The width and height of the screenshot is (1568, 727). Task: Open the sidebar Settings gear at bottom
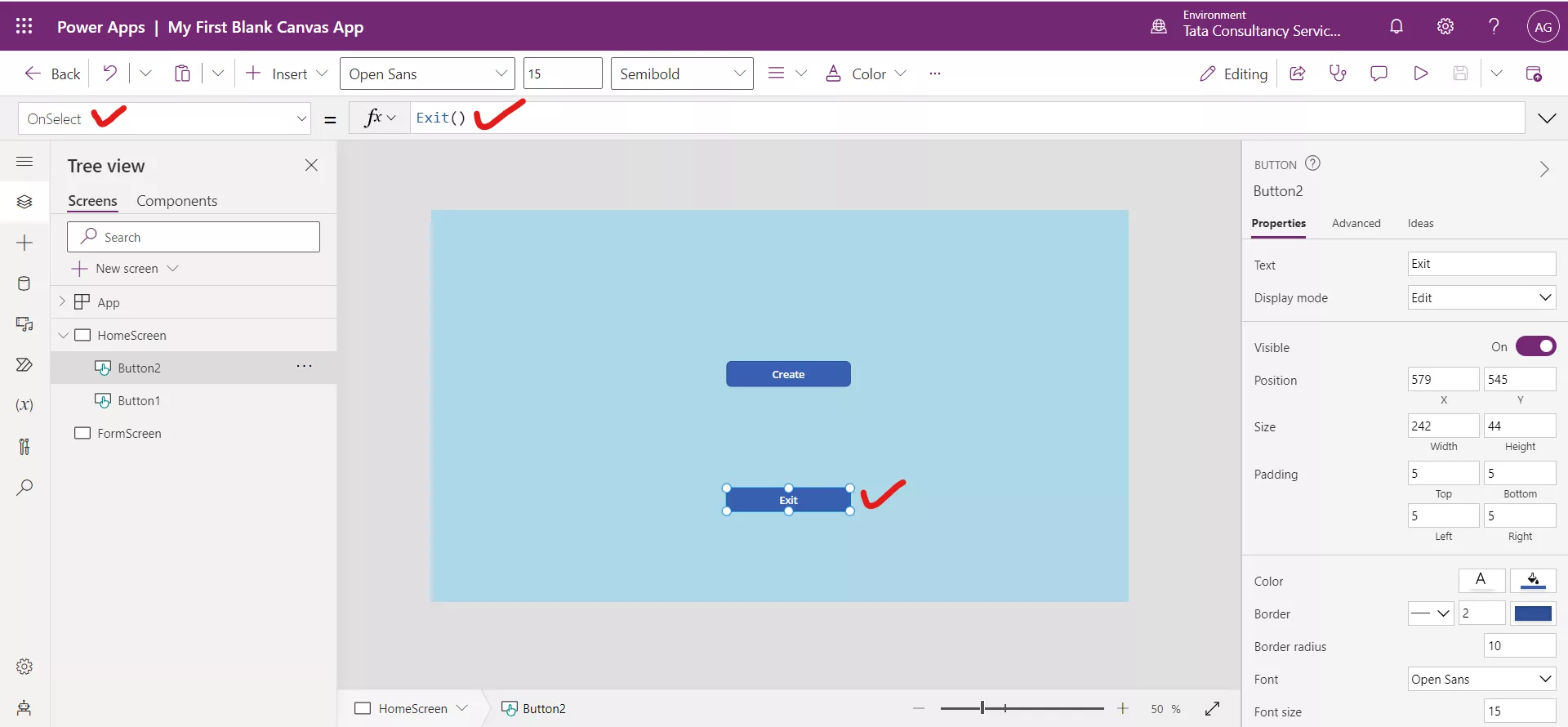(x=24, y=667)
